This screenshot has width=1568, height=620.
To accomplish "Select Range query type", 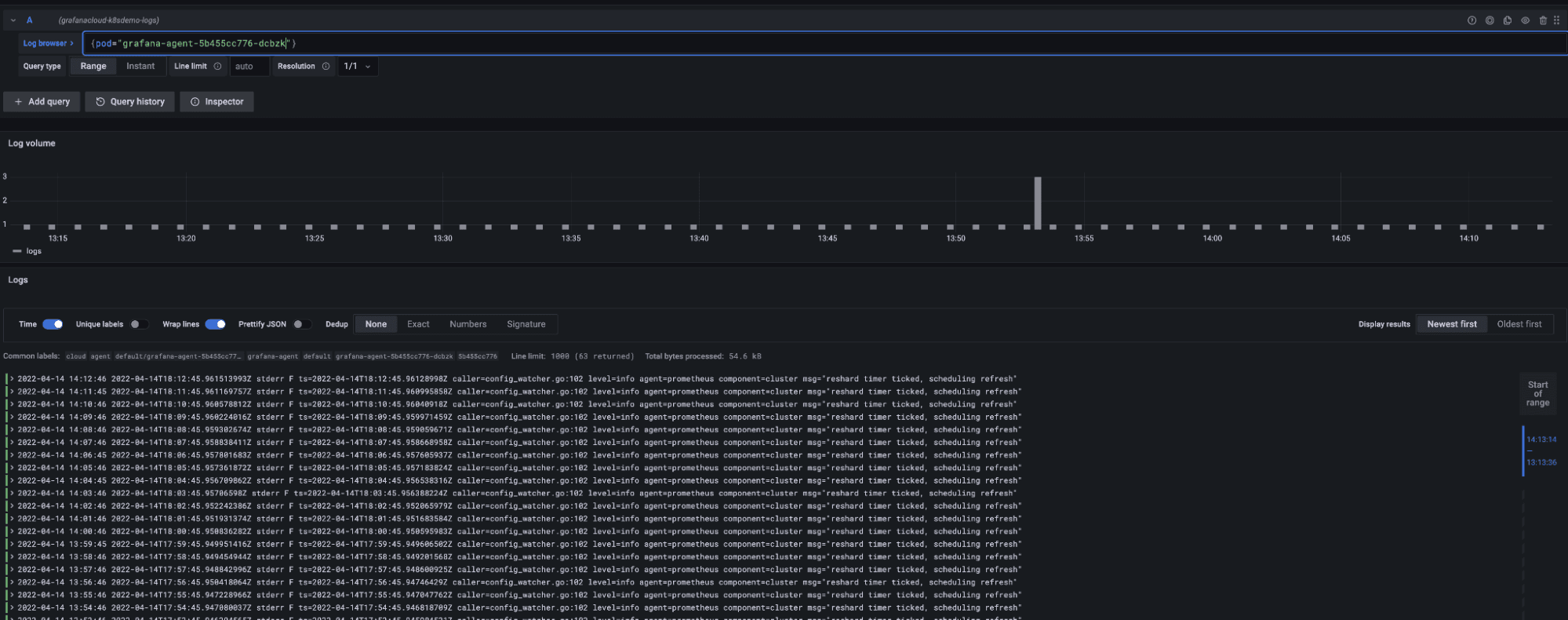I will click(x=93, y=66).
